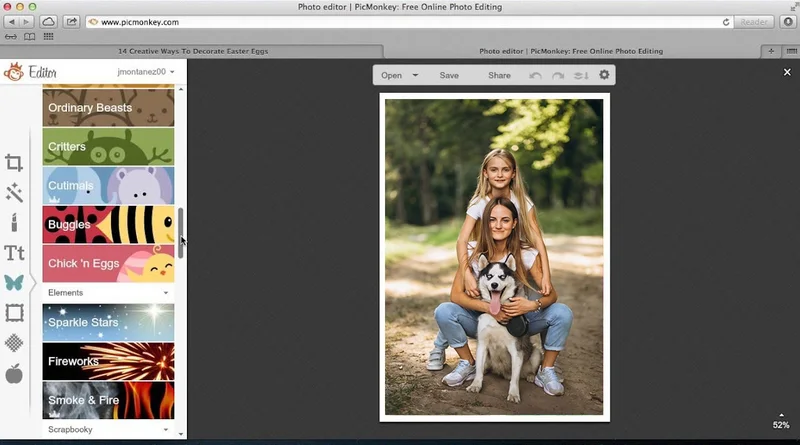Click the settings gear in editor toolbar
Screen dimensions: 800x445
click(x=604, y=75)
